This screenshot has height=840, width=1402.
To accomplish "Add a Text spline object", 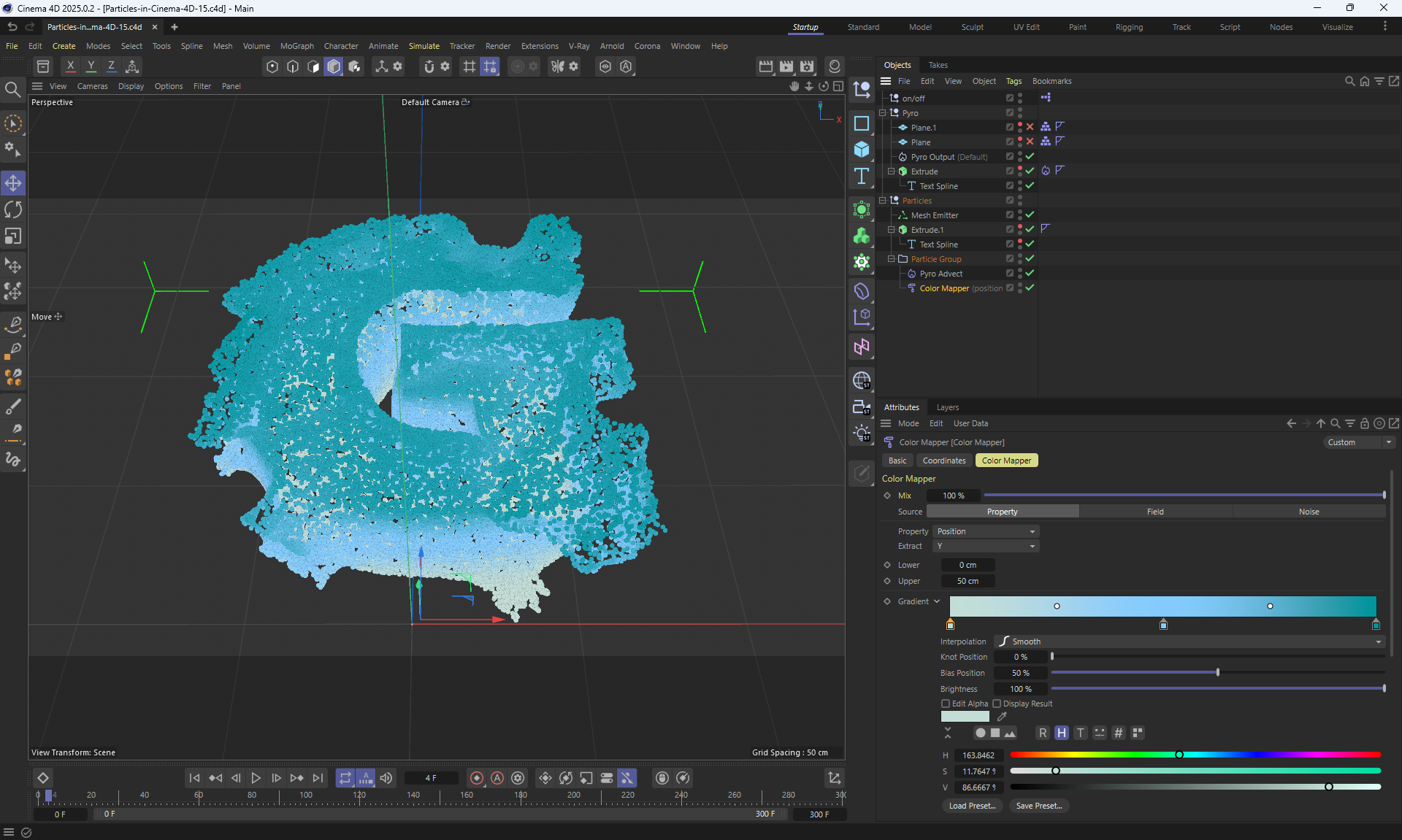I will point(862,176).
